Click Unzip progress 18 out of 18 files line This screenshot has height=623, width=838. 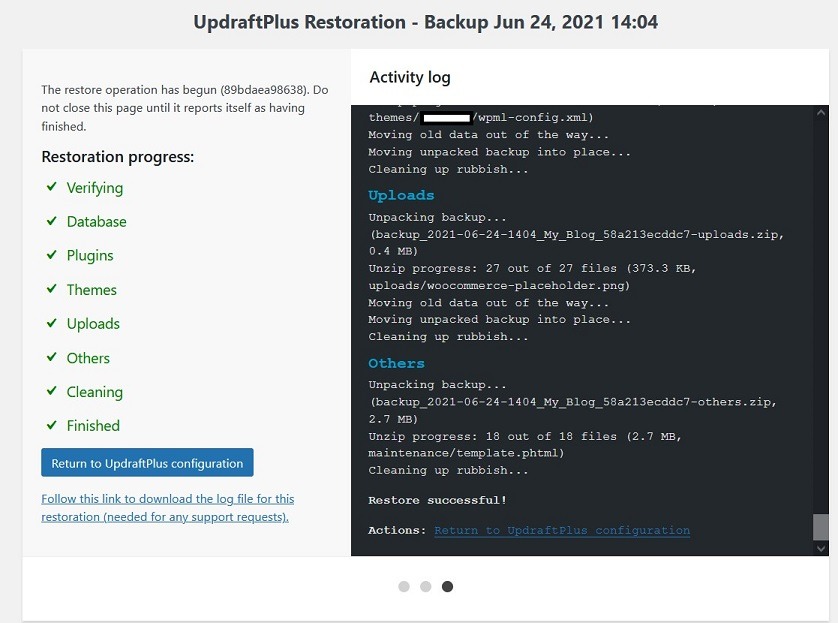point(525,437)
